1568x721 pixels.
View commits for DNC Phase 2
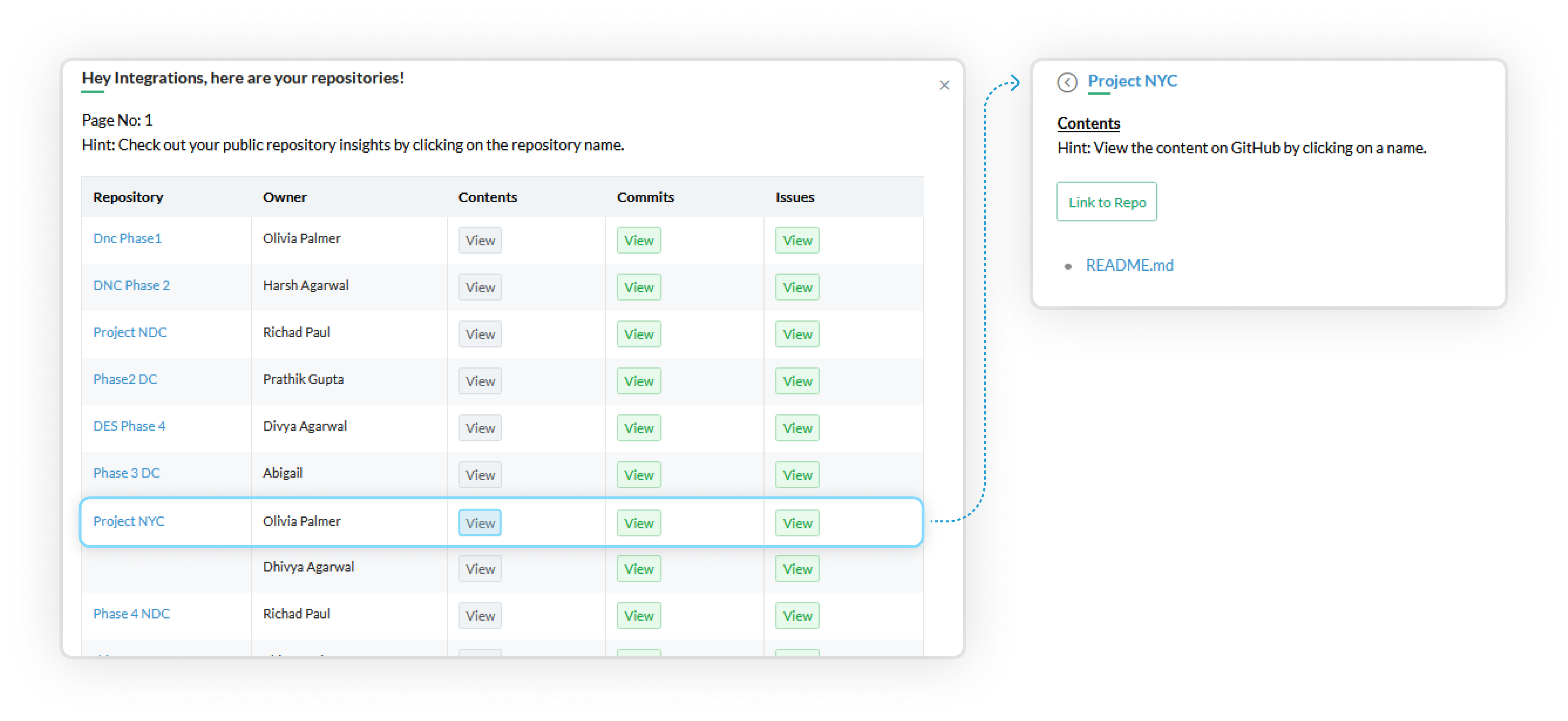[638, 287]
